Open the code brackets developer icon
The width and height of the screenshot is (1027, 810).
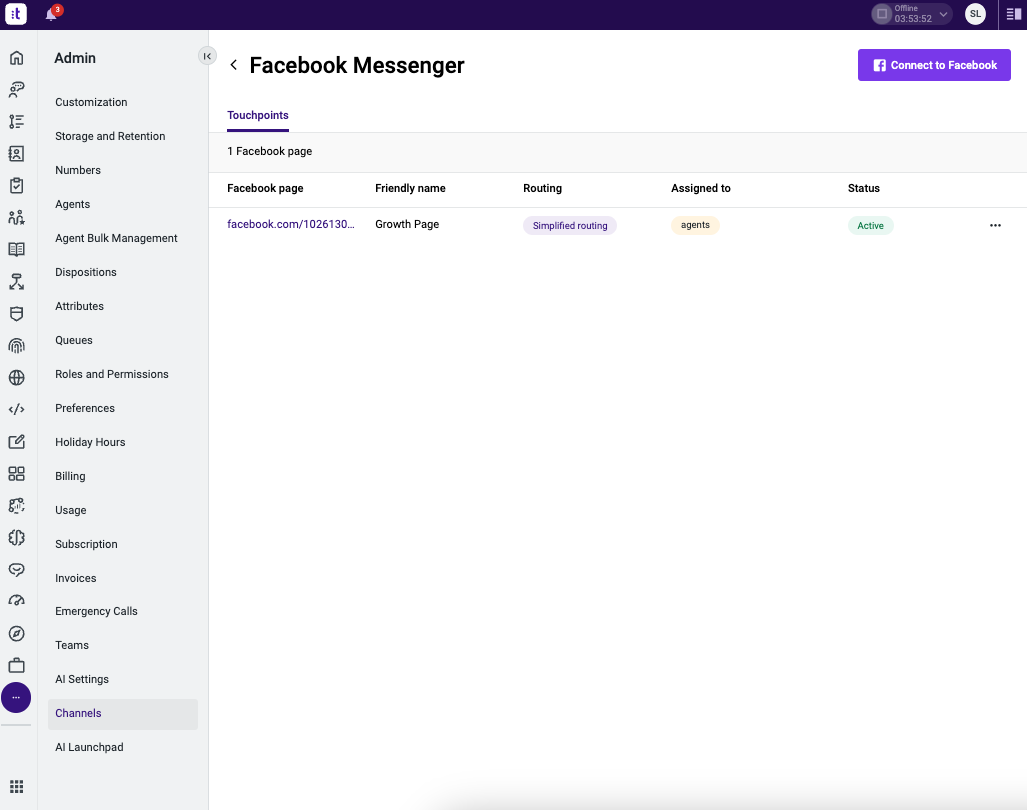click(16, 409)
